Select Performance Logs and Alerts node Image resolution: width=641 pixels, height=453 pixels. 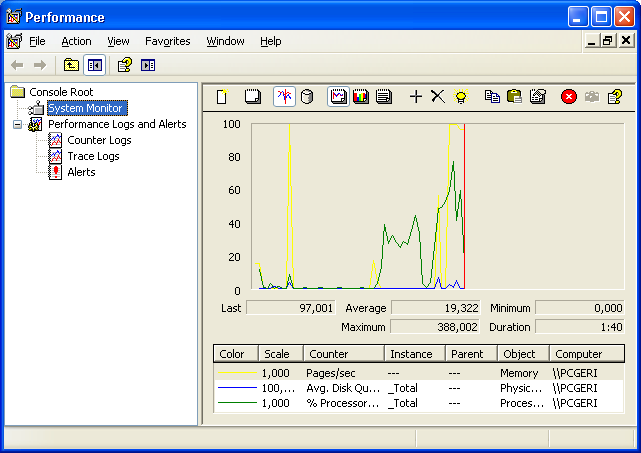click(117, 124)
